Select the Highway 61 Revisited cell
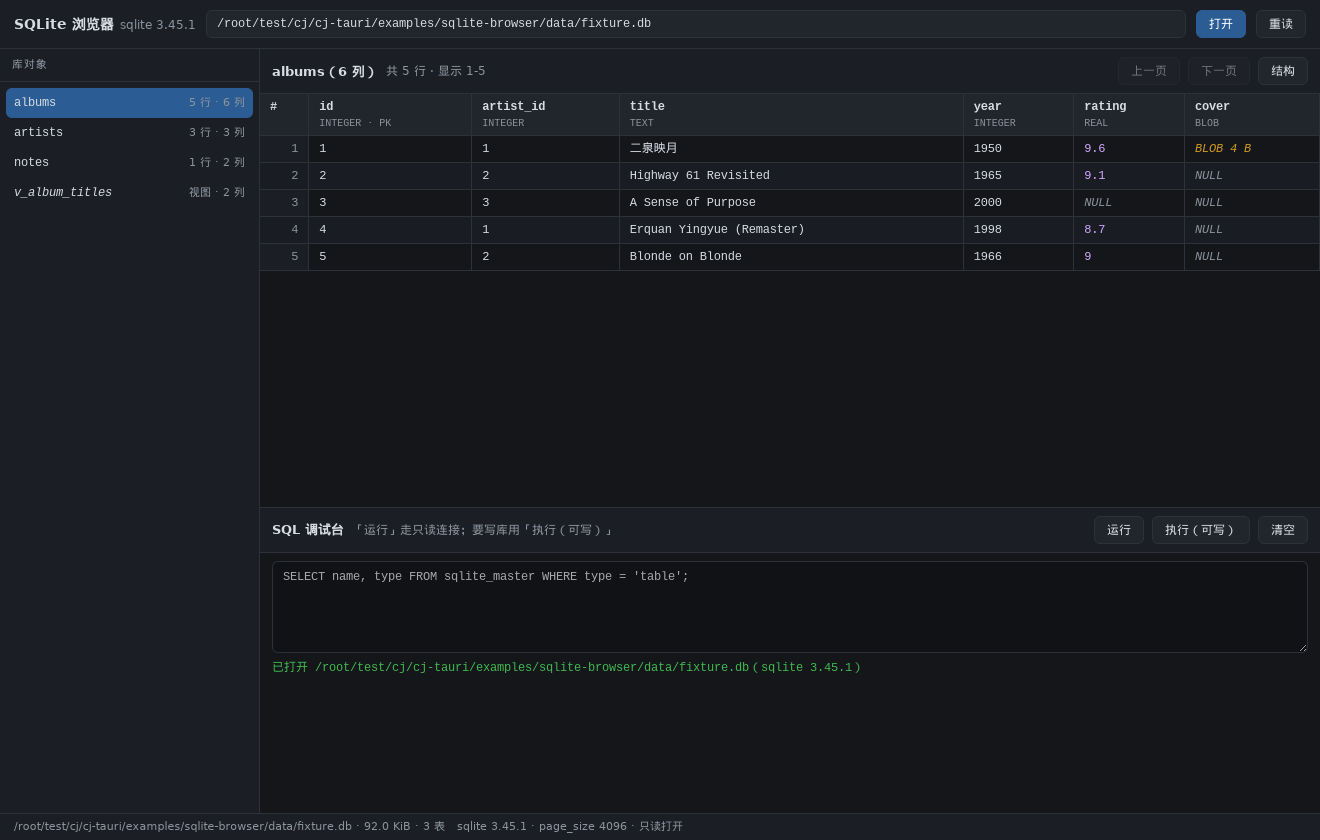1320x840 pixels. click(x=791, y=176)
